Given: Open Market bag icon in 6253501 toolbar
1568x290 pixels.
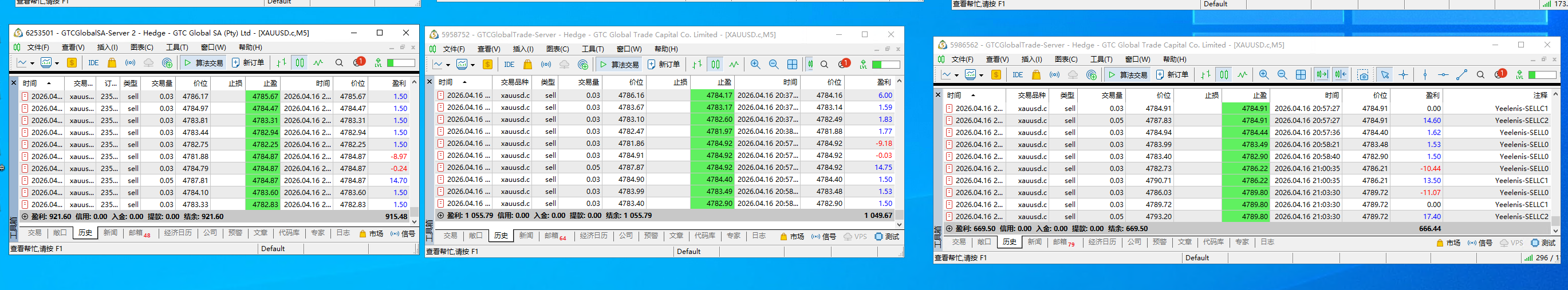Looking at the screenshot, I should click(112, 62).
